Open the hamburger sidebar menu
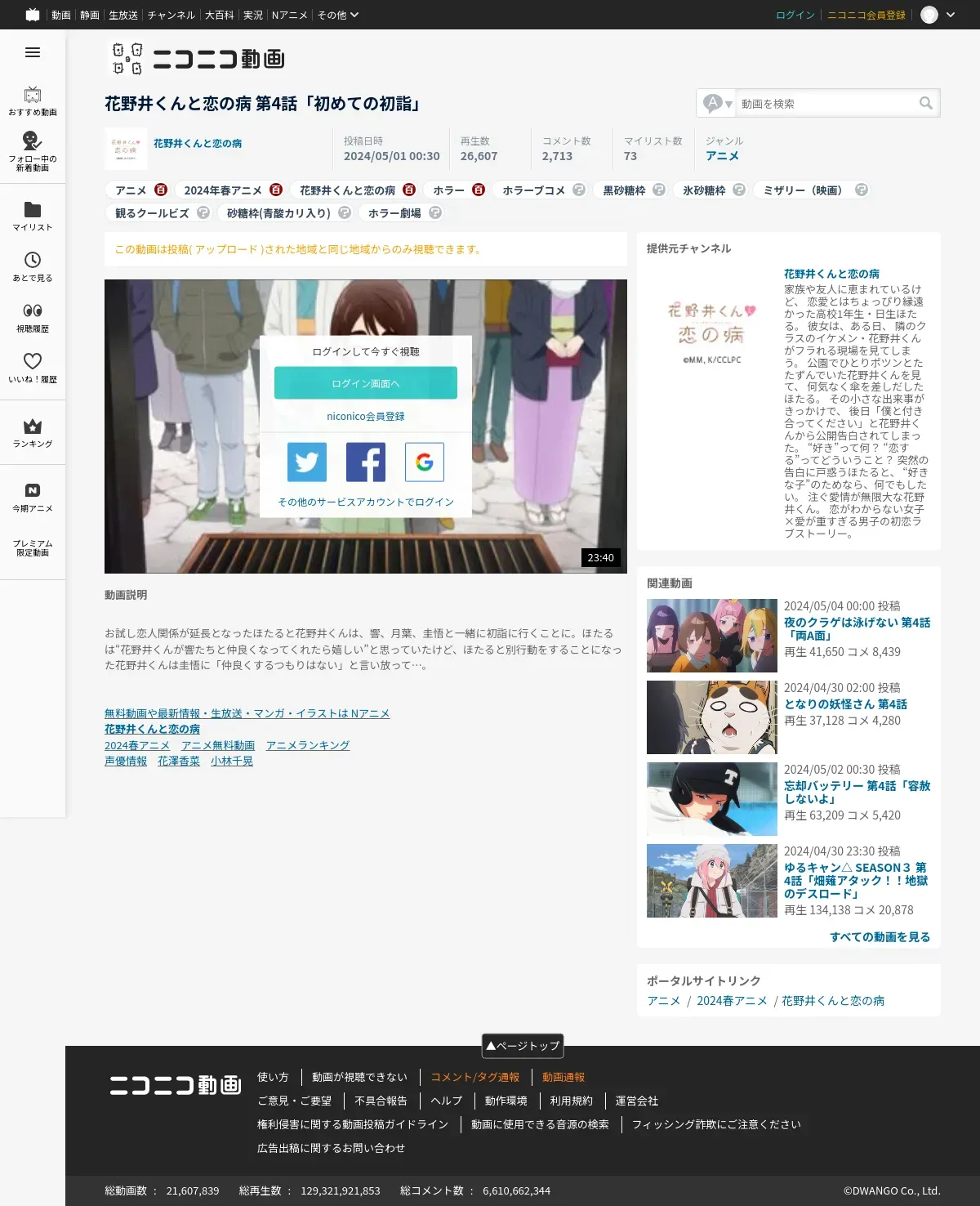This screenshot has width=980, height=1206. click(33, 52)
